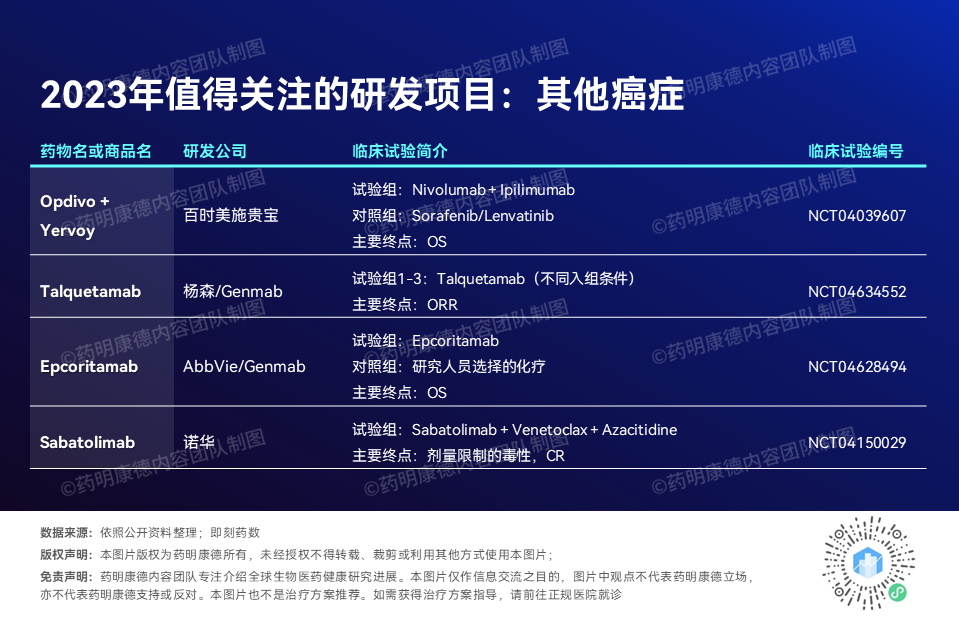Select the 临床试验编号 column header
959x637 pixels.
point(855,151)
